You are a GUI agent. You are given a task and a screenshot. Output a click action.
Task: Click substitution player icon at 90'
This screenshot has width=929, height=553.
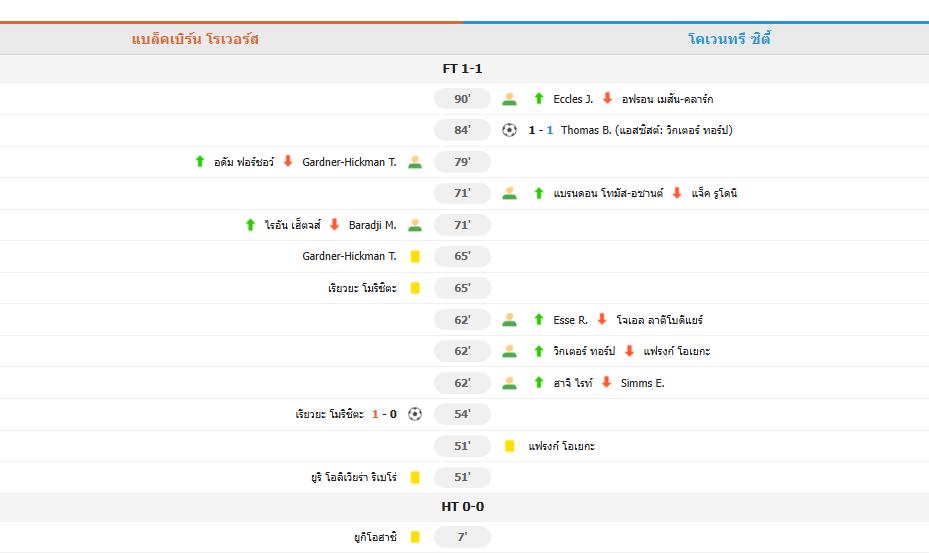[510, 99]
